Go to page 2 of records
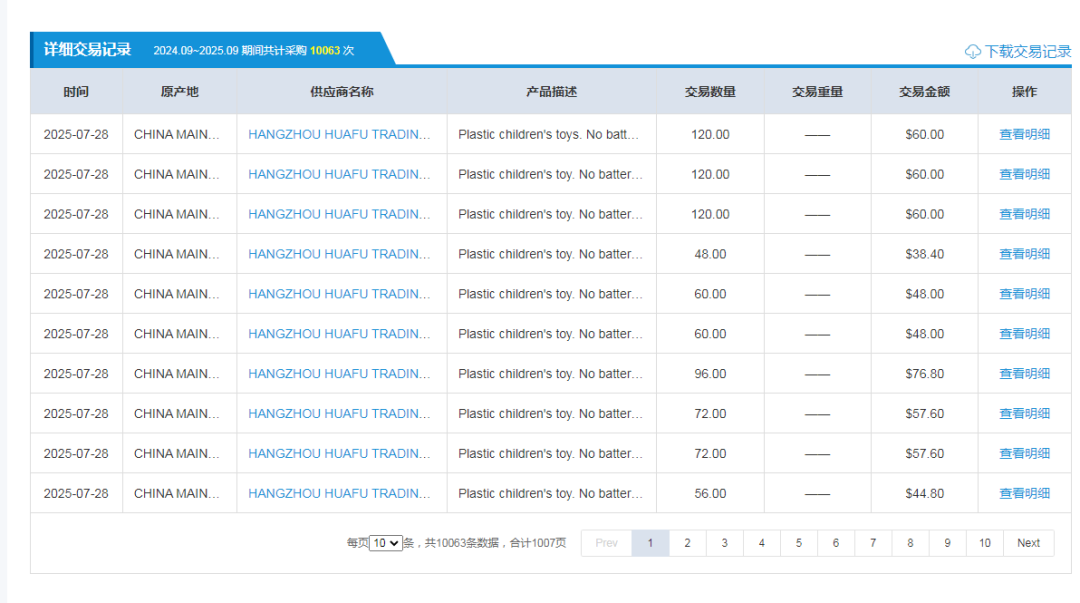This screenshot has width=1080, height=603. [687, 543]
